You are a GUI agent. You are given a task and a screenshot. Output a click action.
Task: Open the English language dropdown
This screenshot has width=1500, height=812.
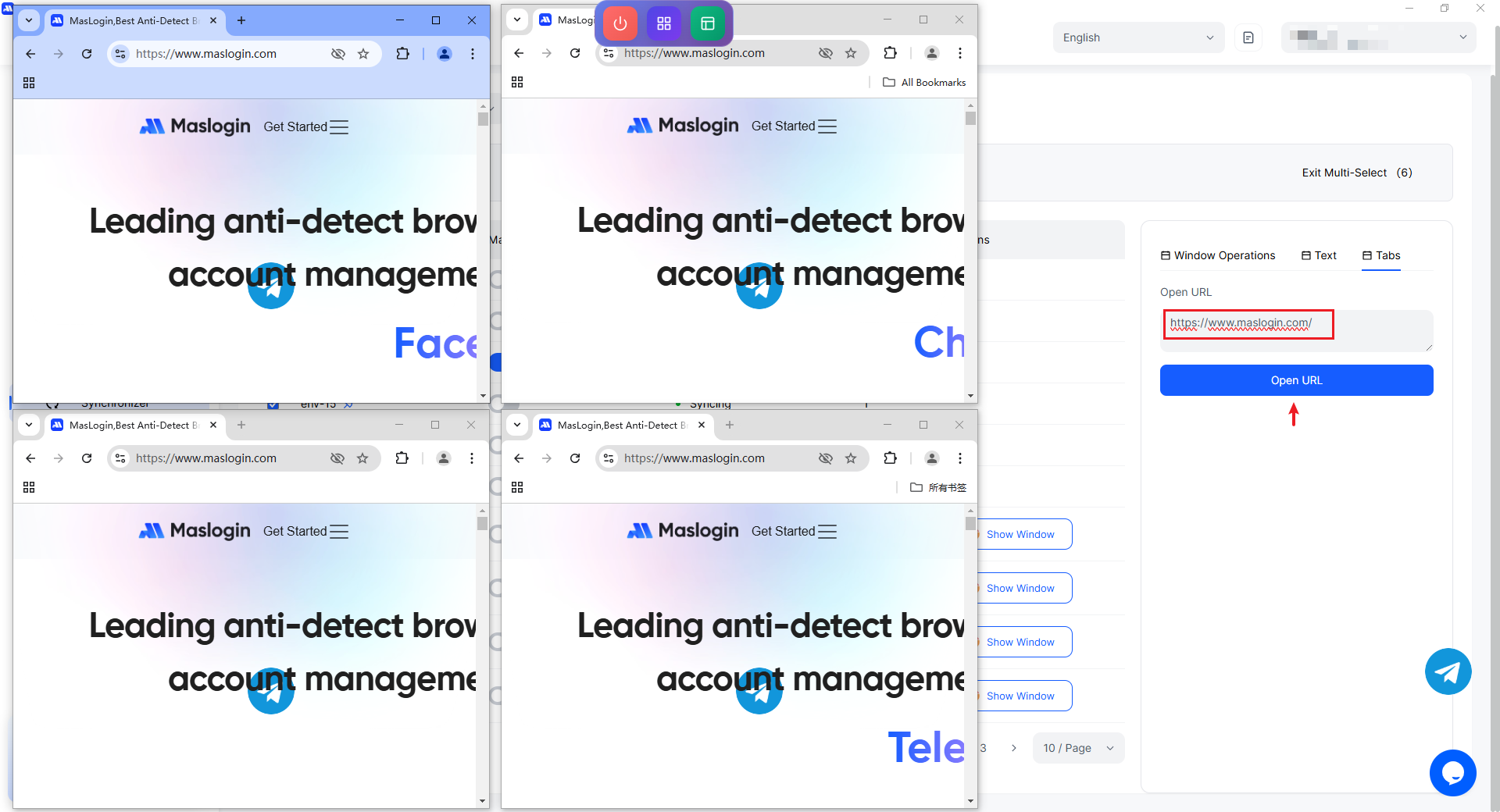point(1137,37)
